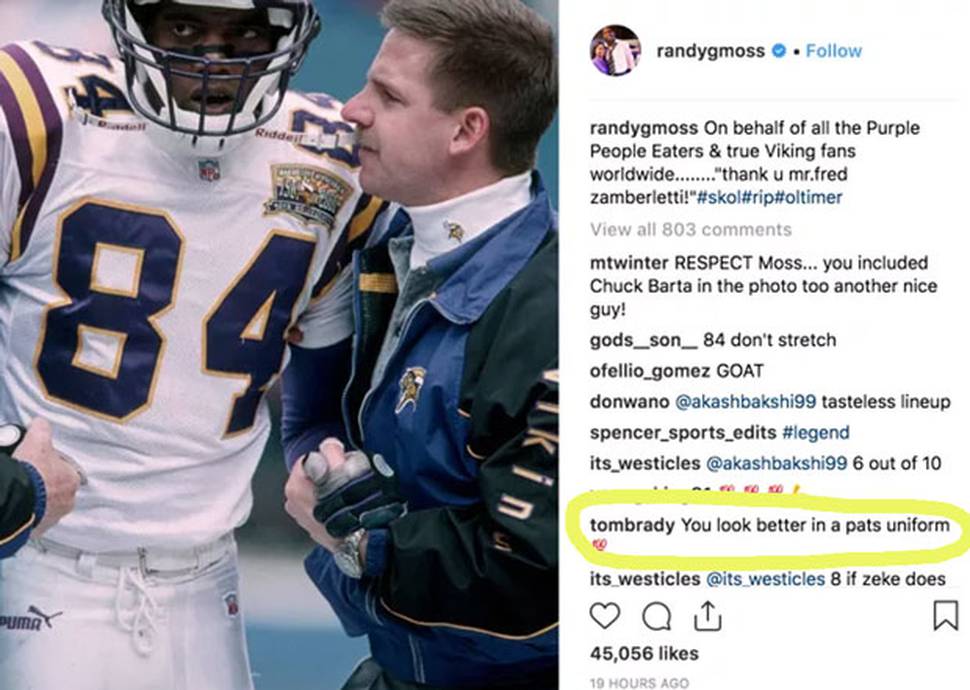Open comments with the speech bubble icon
970x690 pixels.
tap(656, 616)
